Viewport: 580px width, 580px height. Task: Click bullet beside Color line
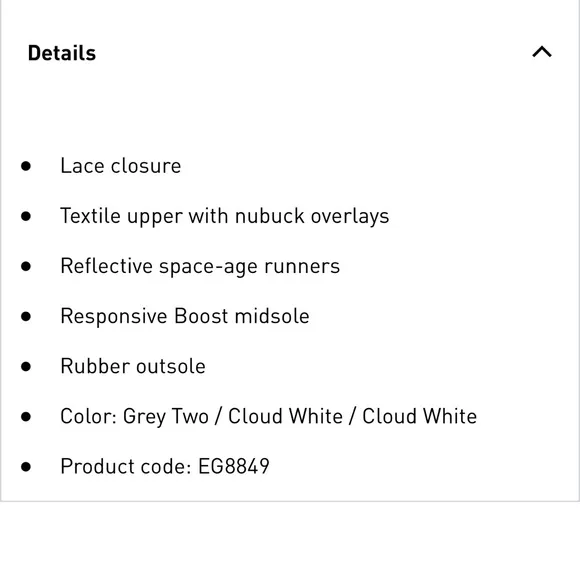tap(26, 417)
